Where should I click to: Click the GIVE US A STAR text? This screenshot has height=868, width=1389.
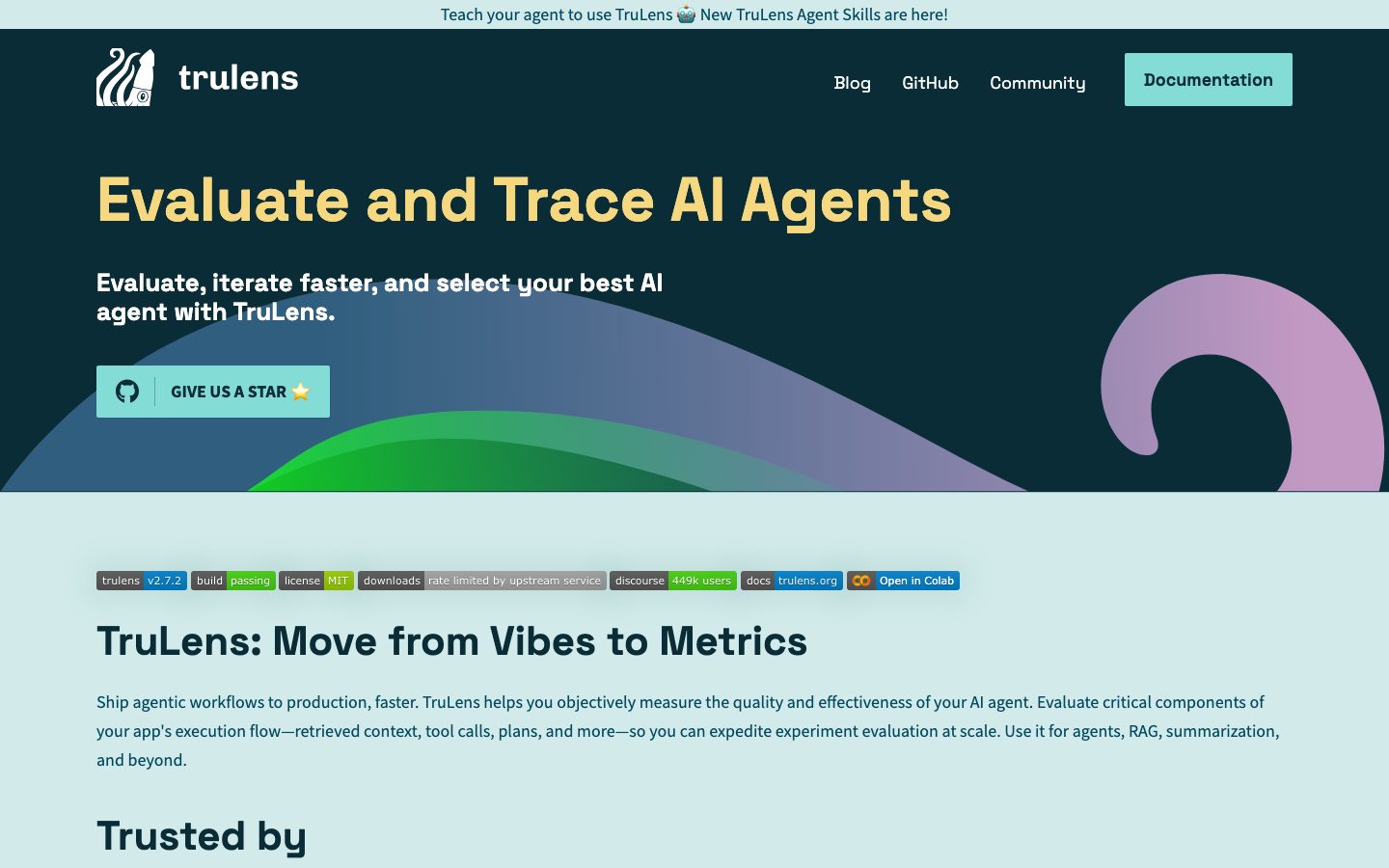229,392
